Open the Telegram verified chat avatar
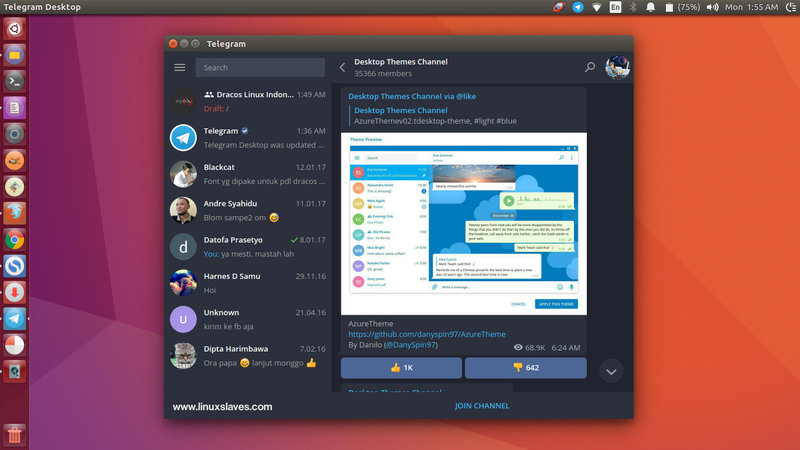800x450 pixels. click(x=183, y=138)
